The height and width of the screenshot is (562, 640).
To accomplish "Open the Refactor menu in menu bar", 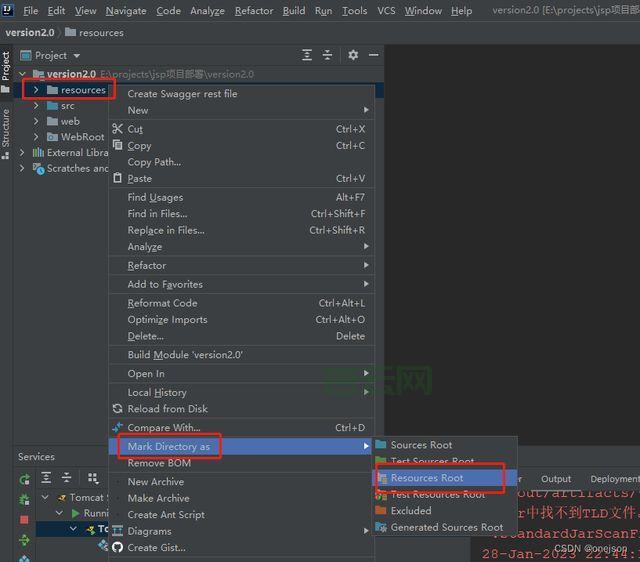I will click(x=253, y=11).
